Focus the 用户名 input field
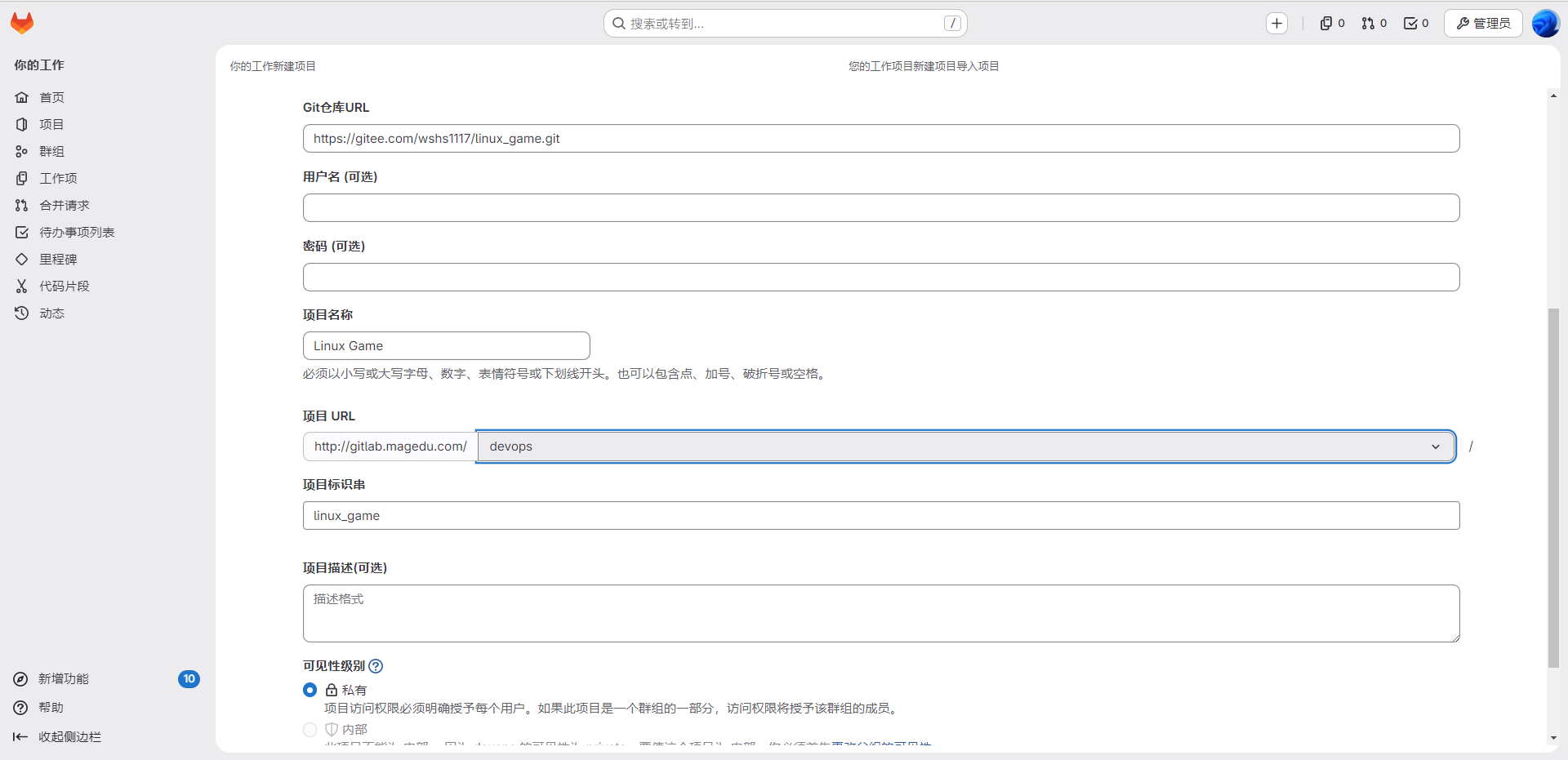Screen dimensions: 1568x760 click(881, 207)
